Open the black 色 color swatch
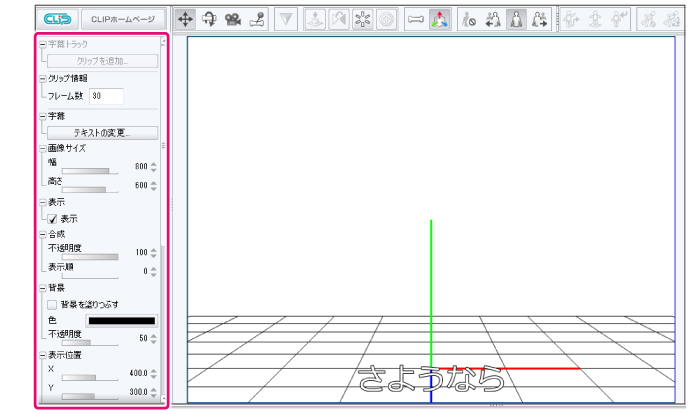This screenshot has width=696, height=414. point(122,321)
